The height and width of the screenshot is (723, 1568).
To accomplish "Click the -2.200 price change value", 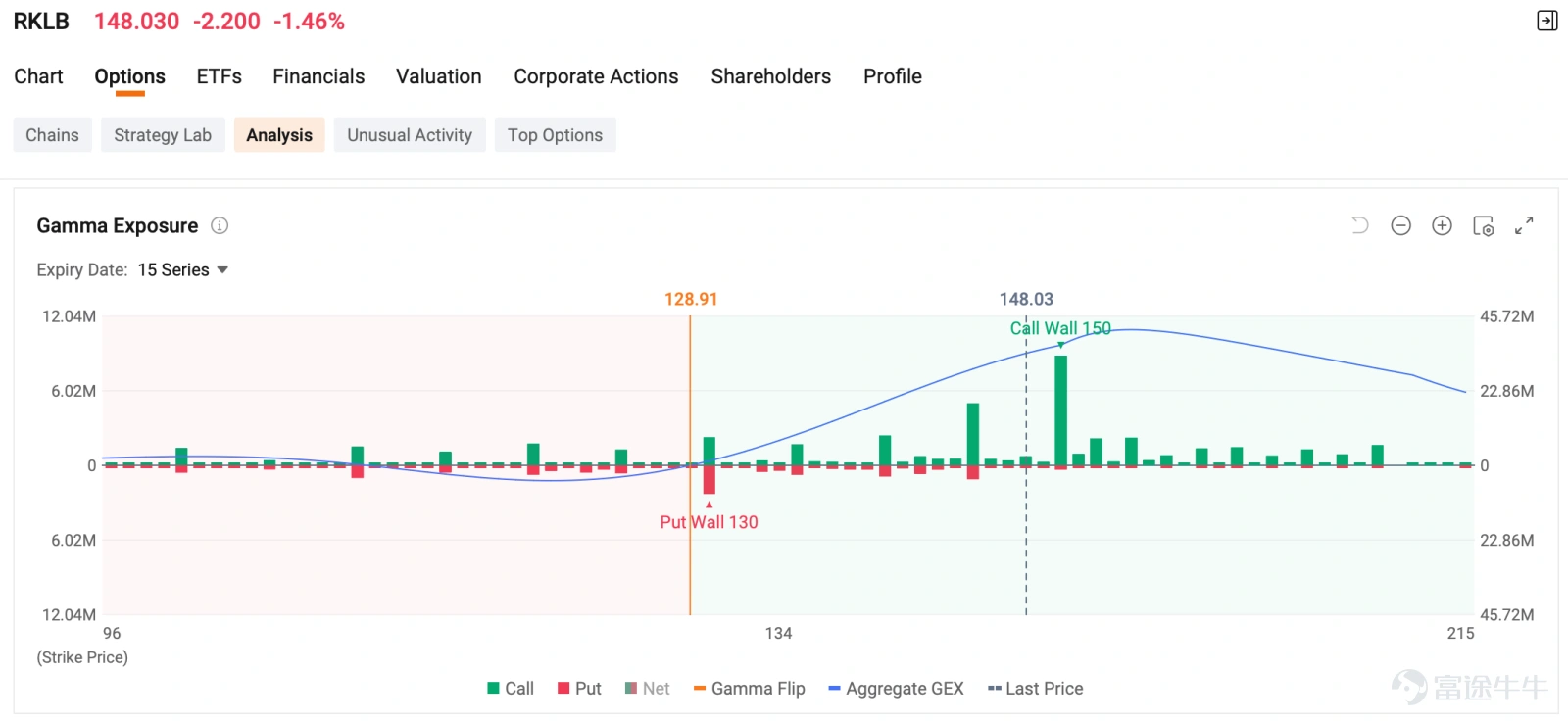I will [226, 22].
